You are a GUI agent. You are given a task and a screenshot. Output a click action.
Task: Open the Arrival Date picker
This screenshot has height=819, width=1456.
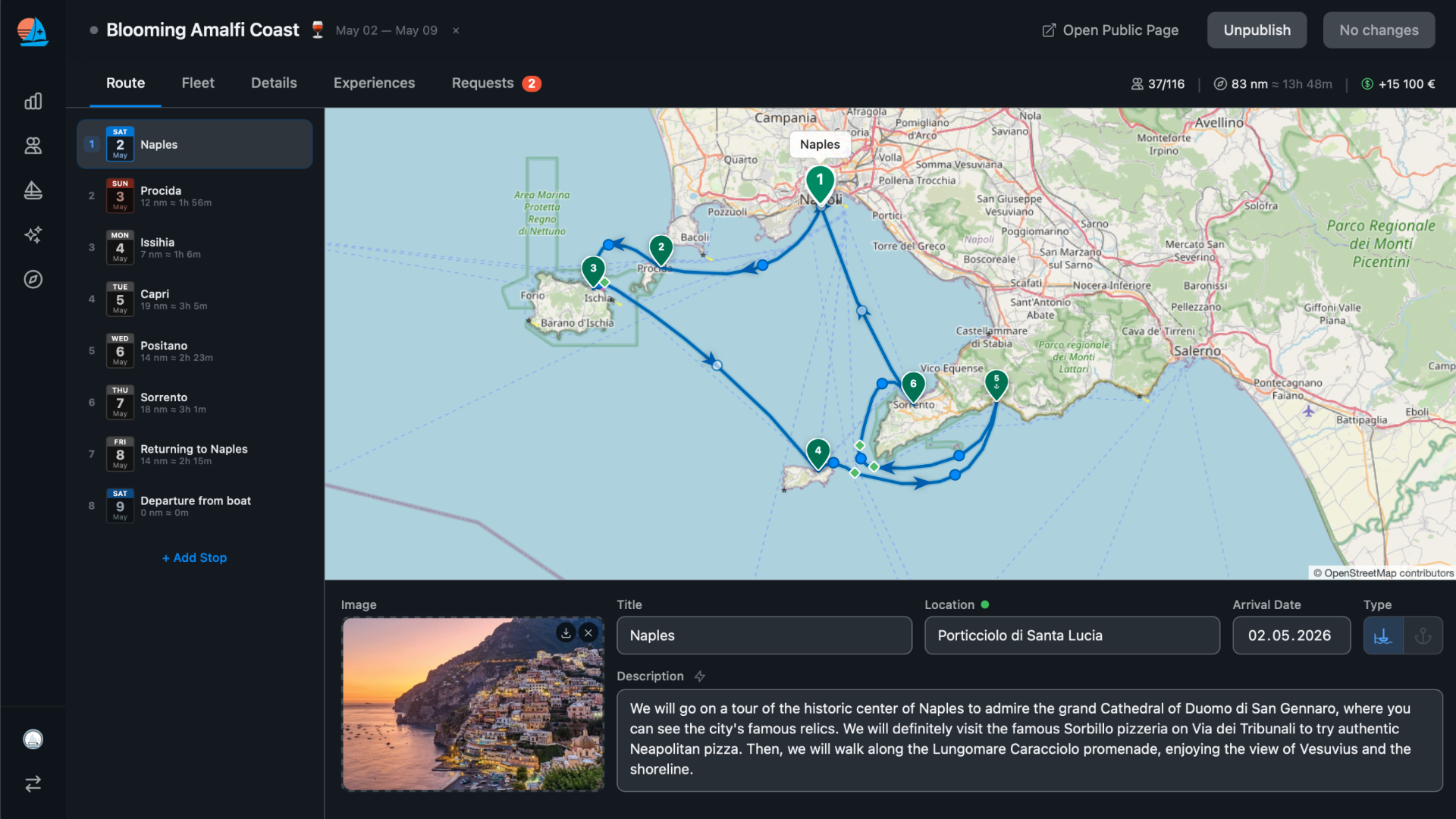tap(1291, 635)
